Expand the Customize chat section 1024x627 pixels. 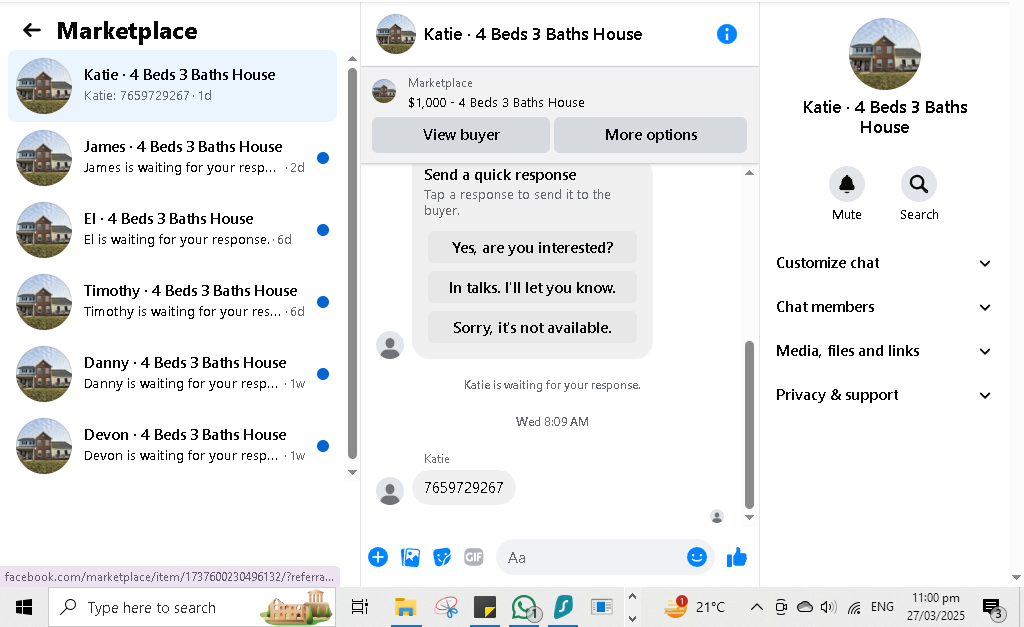coord(884,263)
